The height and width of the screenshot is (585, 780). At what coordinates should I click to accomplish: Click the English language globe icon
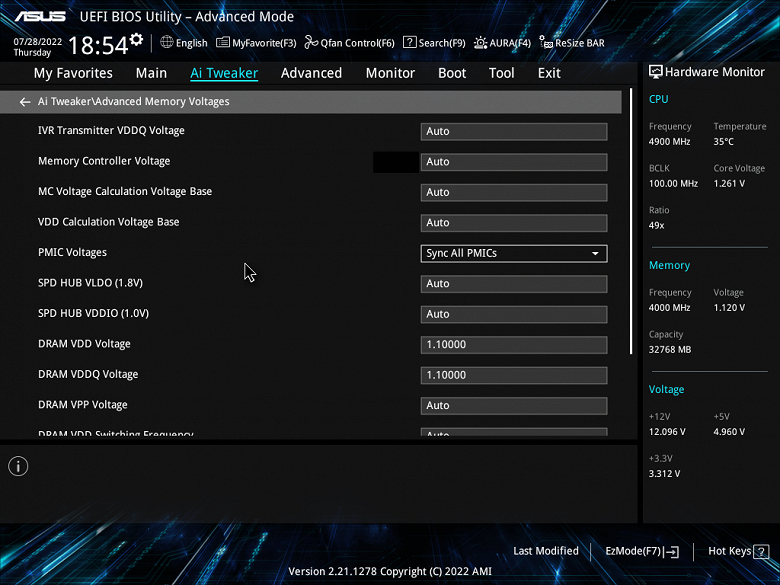(x=167, y=42)
